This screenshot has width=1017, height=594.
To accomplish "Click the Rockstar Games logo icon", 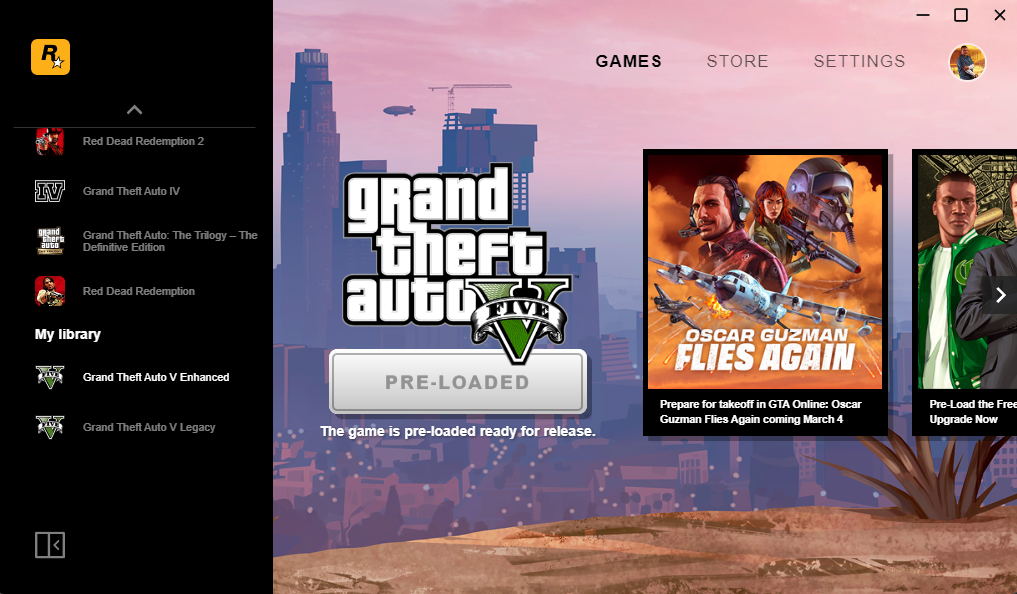I will tap(50, 57).
